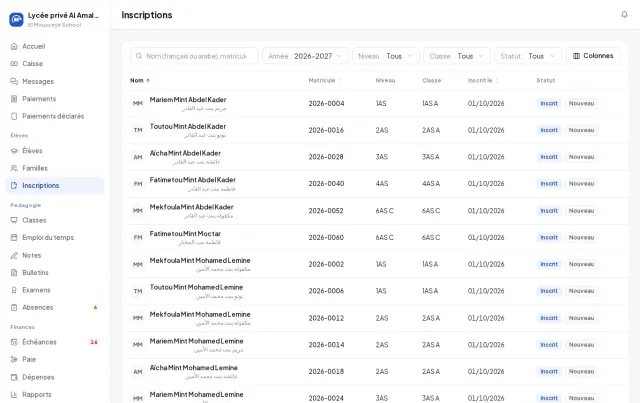This screenshot has height=403, width=640.
Task: Open the Année 2026-2027 dropdown
Action: pyautogui.click(x=305, y=56)
